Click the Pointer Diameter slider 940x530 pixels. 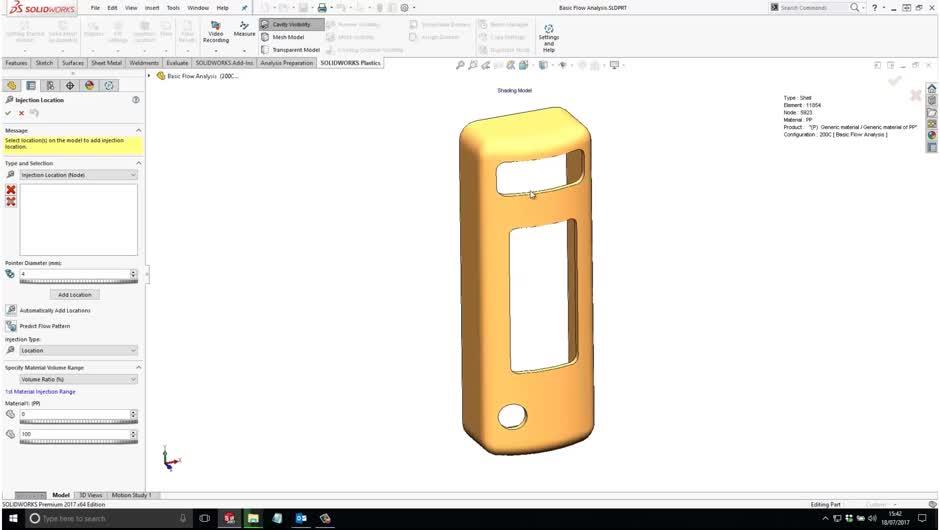[78, 282]
